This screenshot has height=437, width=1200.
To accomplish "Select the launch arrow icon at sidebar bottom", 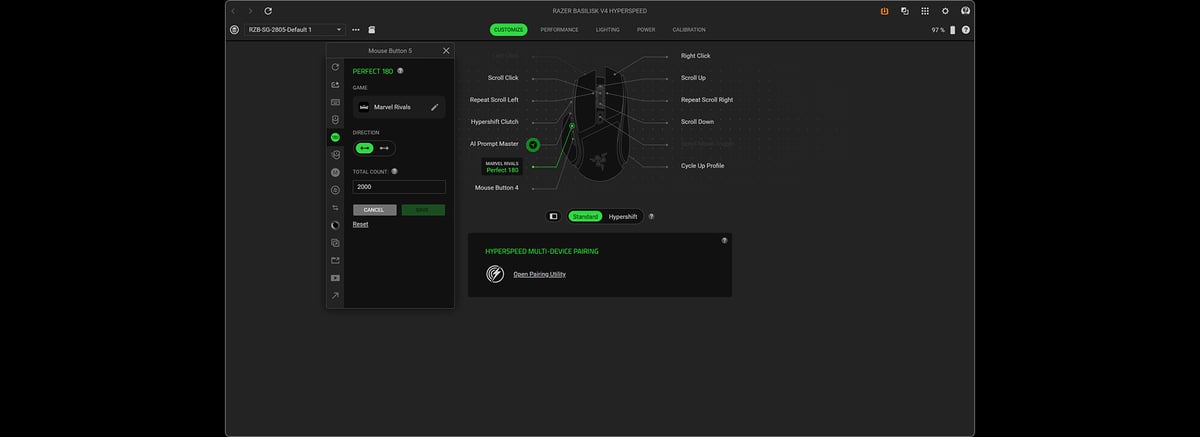I will tap(335, 295).
